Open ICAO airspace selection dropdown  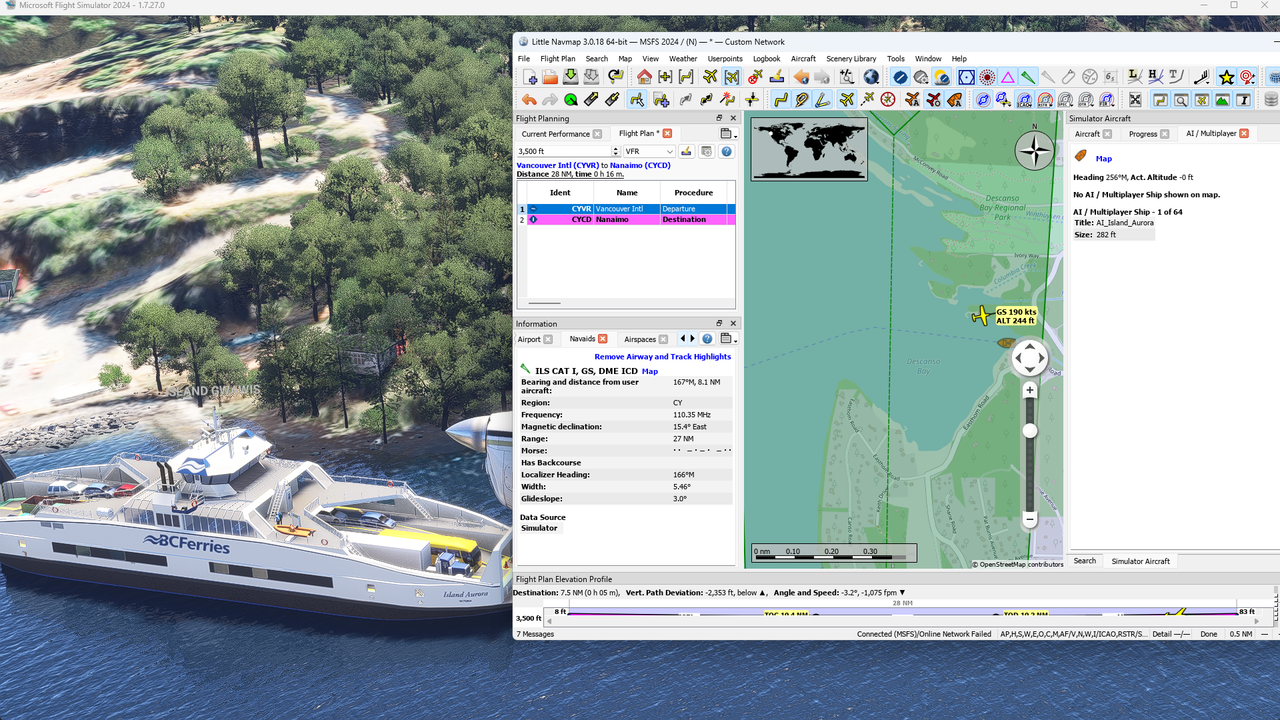coord(1025,99)
